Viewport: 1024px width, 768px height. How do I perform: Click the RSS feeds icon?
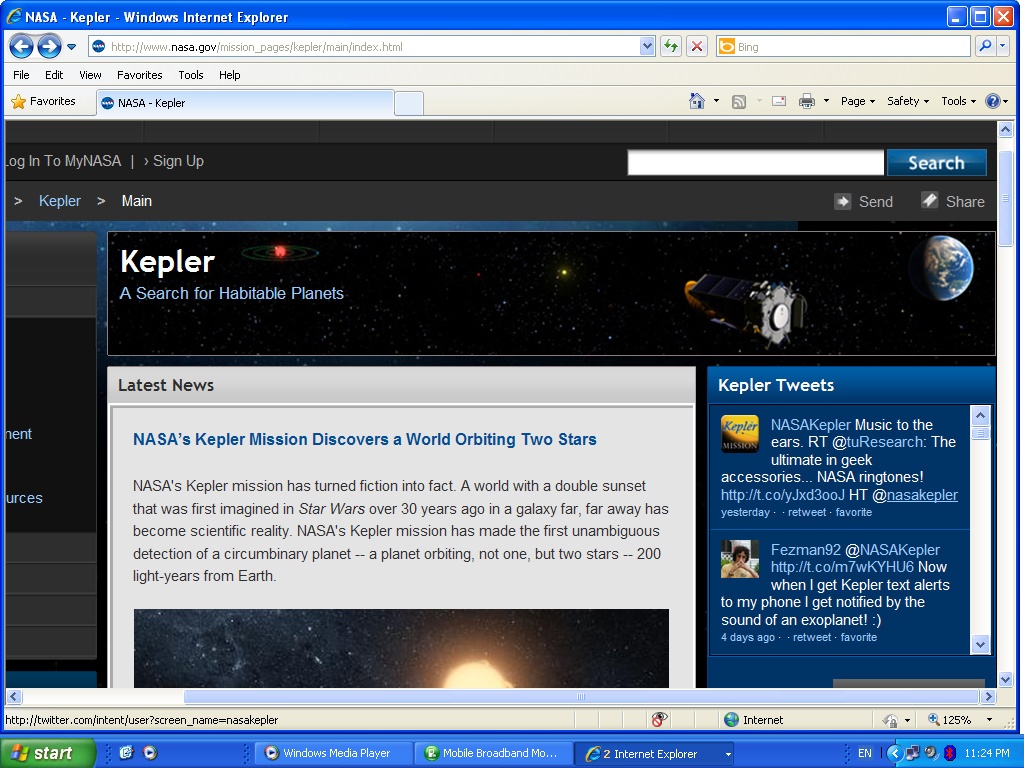739,101
